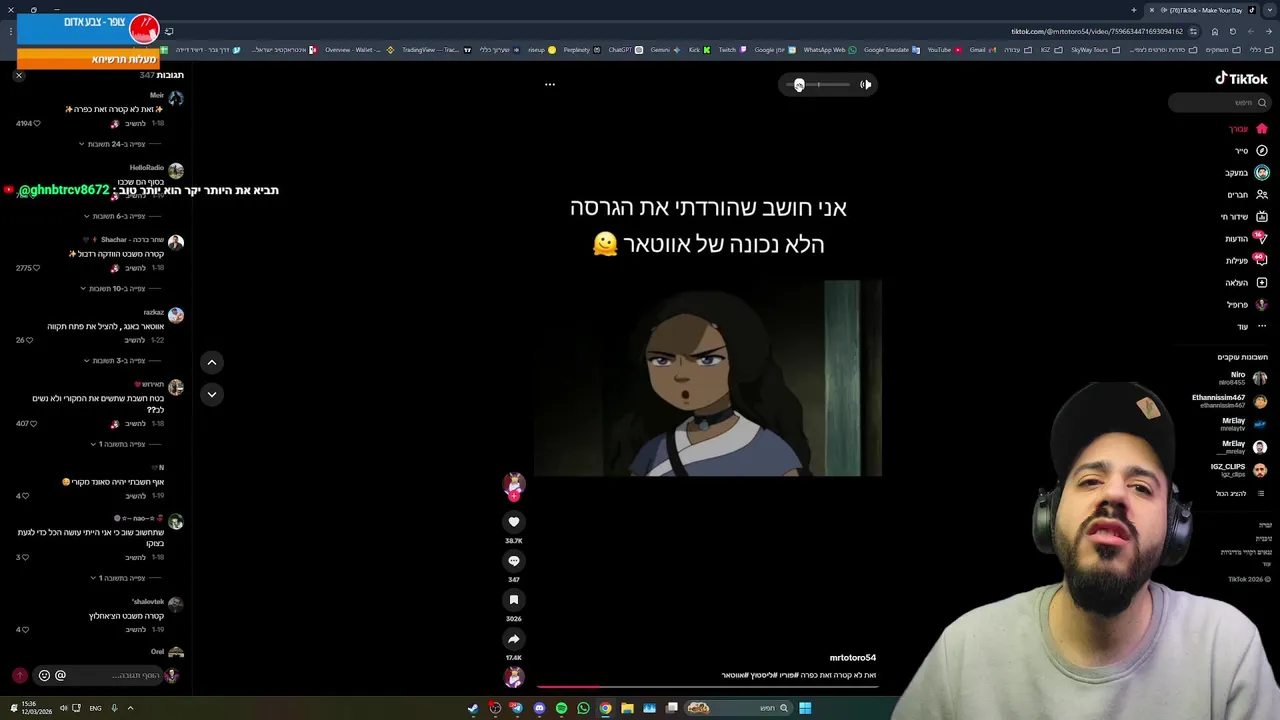The image size is (1280, 720).
Task: Like shalevtek's comment with 4 likes
Action: [x=26, y=630]
